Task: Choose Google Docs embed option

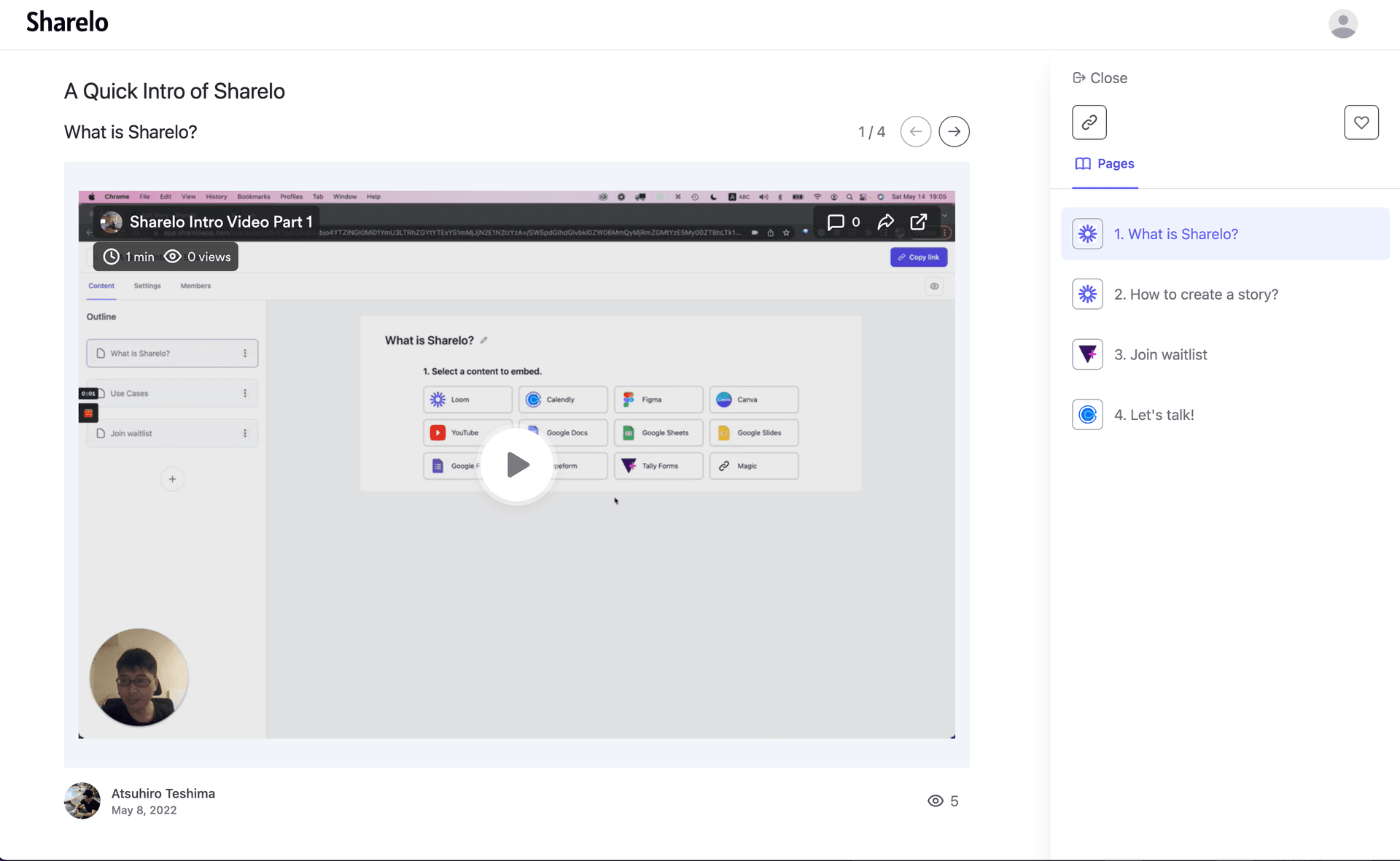Action: coord(563,433)
